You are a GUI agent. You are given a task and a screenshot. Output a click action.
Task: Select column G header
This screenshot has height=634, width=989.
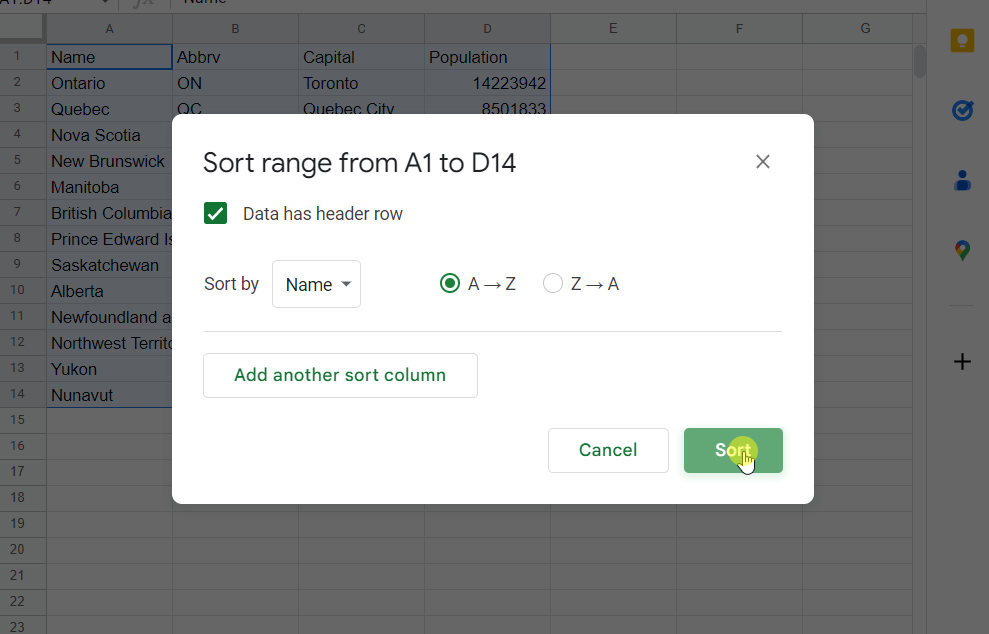pyautogui.click(x=865, y=29)
